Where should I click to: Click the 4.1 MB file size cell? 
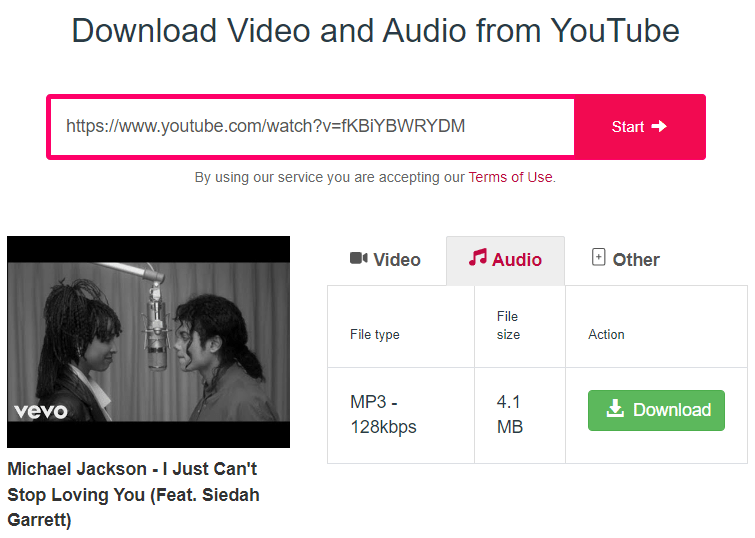520,415
